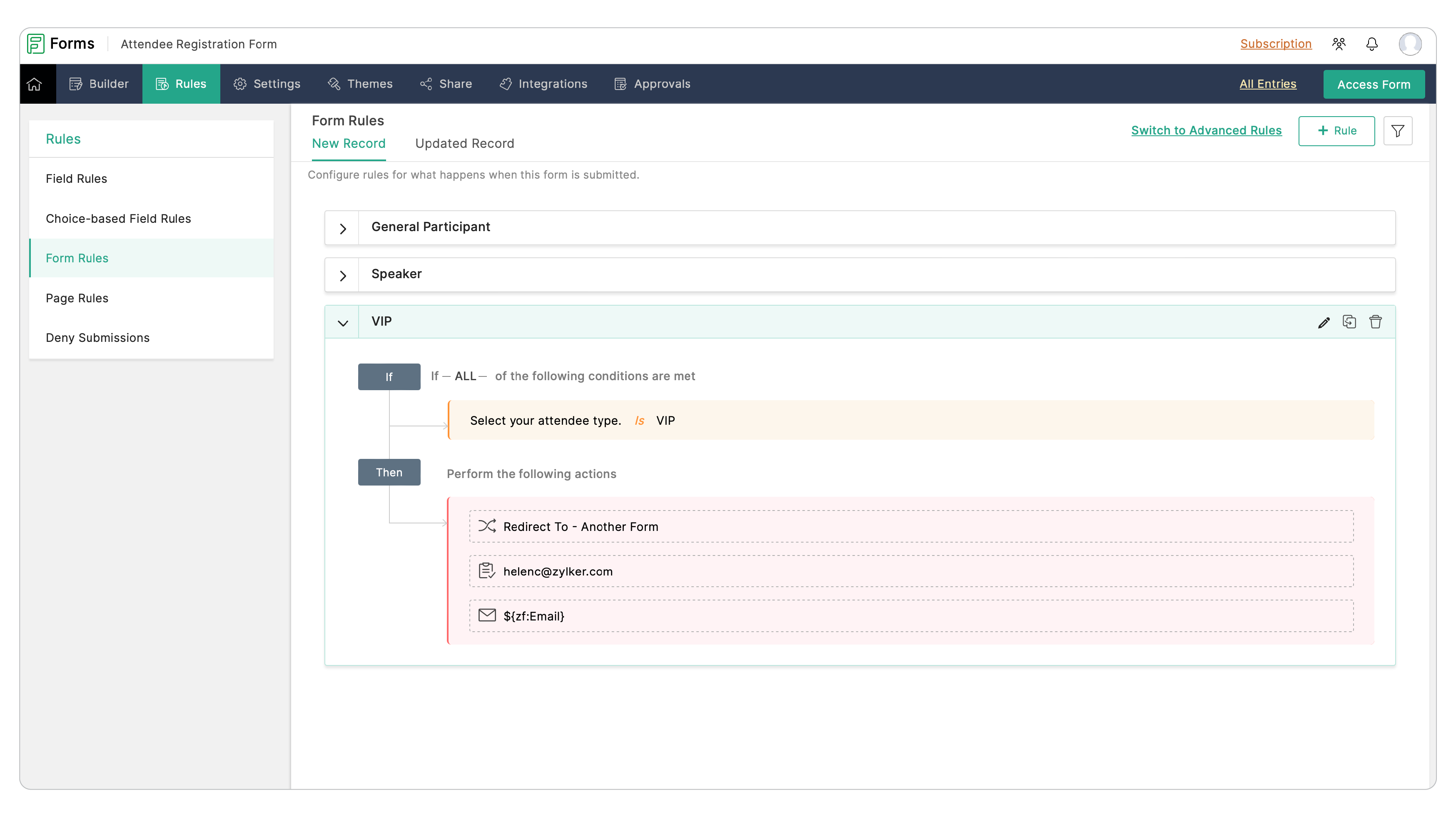Screen dimensions: 1456x817
Task: Switch to Updated Record tab
Action: tap(465, 144)
